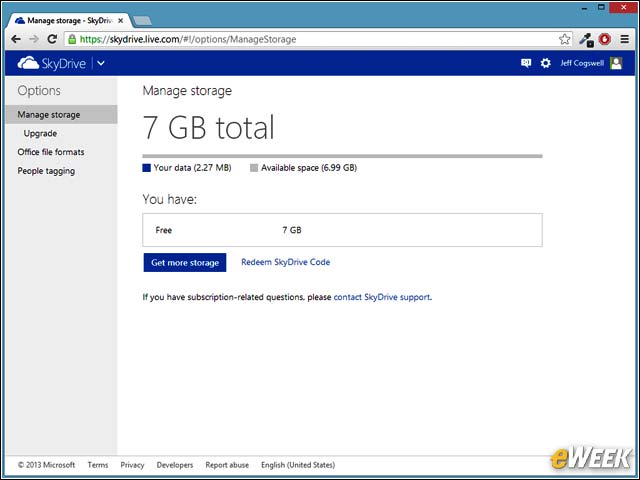Image resolution: width=640 pixels, height=480 pixels.
Task: Bookmark page with the star icon
Action: [564, 39]
